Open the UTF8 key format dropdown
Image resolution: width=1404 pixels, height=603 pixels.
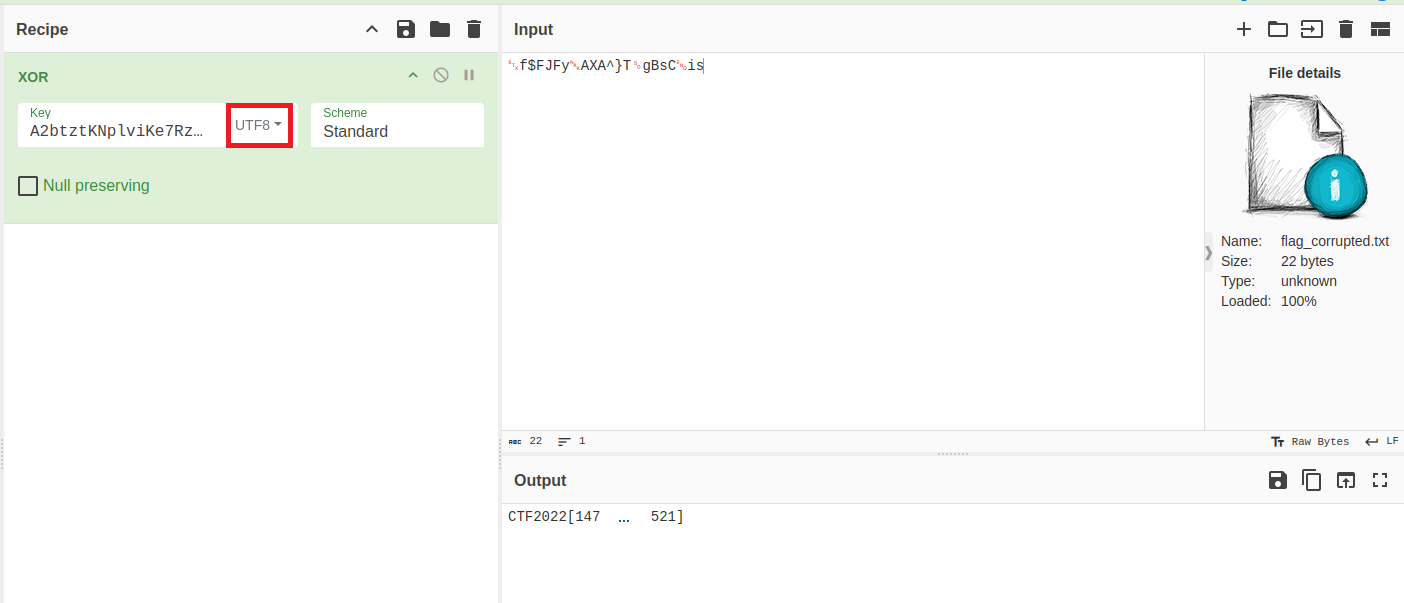tap(259, 125)
